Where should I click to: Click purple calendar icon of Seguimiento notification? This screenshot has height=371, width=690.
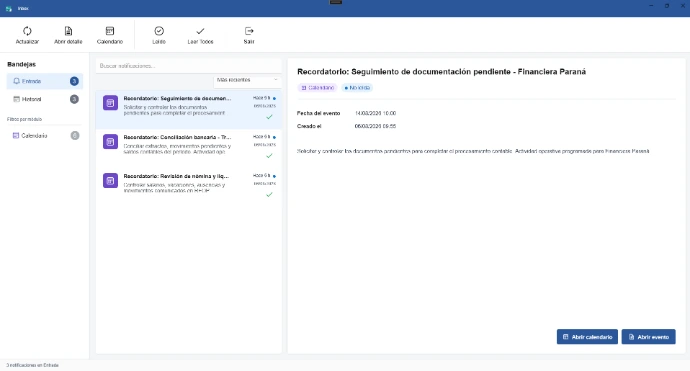110,103
